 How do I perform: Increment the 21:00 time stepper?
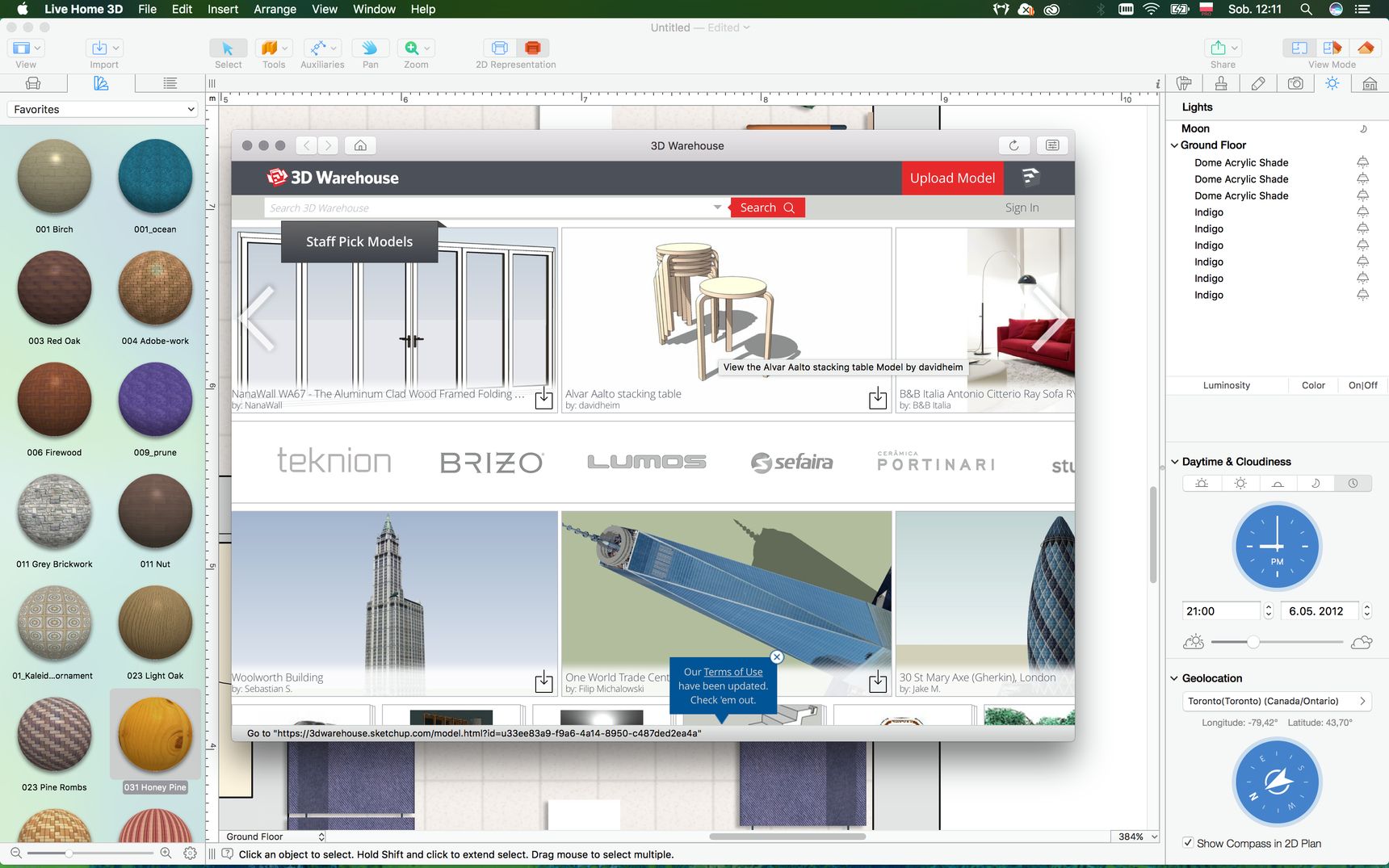coord(1269,606)
